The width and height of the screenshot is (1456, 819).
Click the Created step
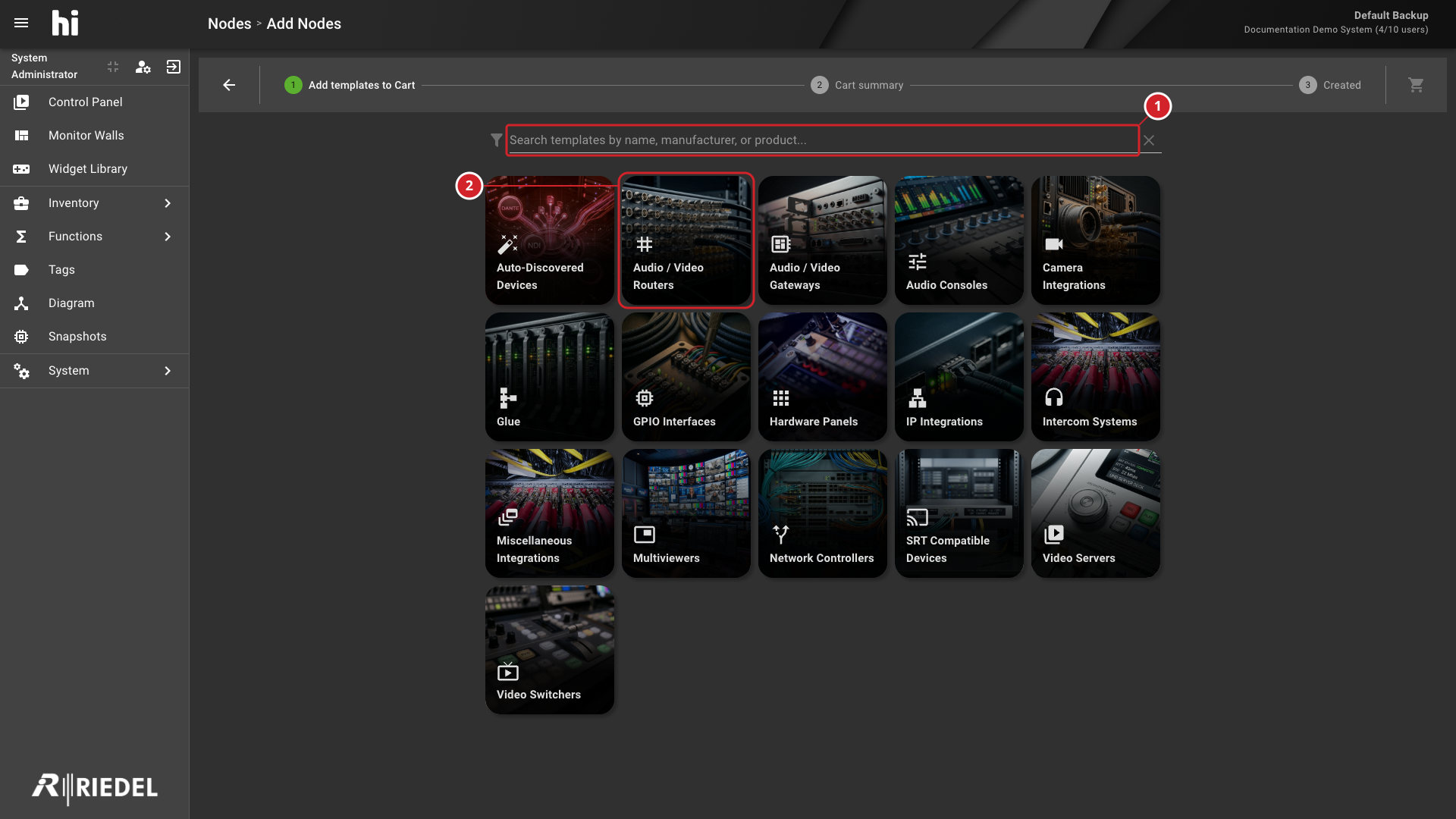(x=1330, y=85)
